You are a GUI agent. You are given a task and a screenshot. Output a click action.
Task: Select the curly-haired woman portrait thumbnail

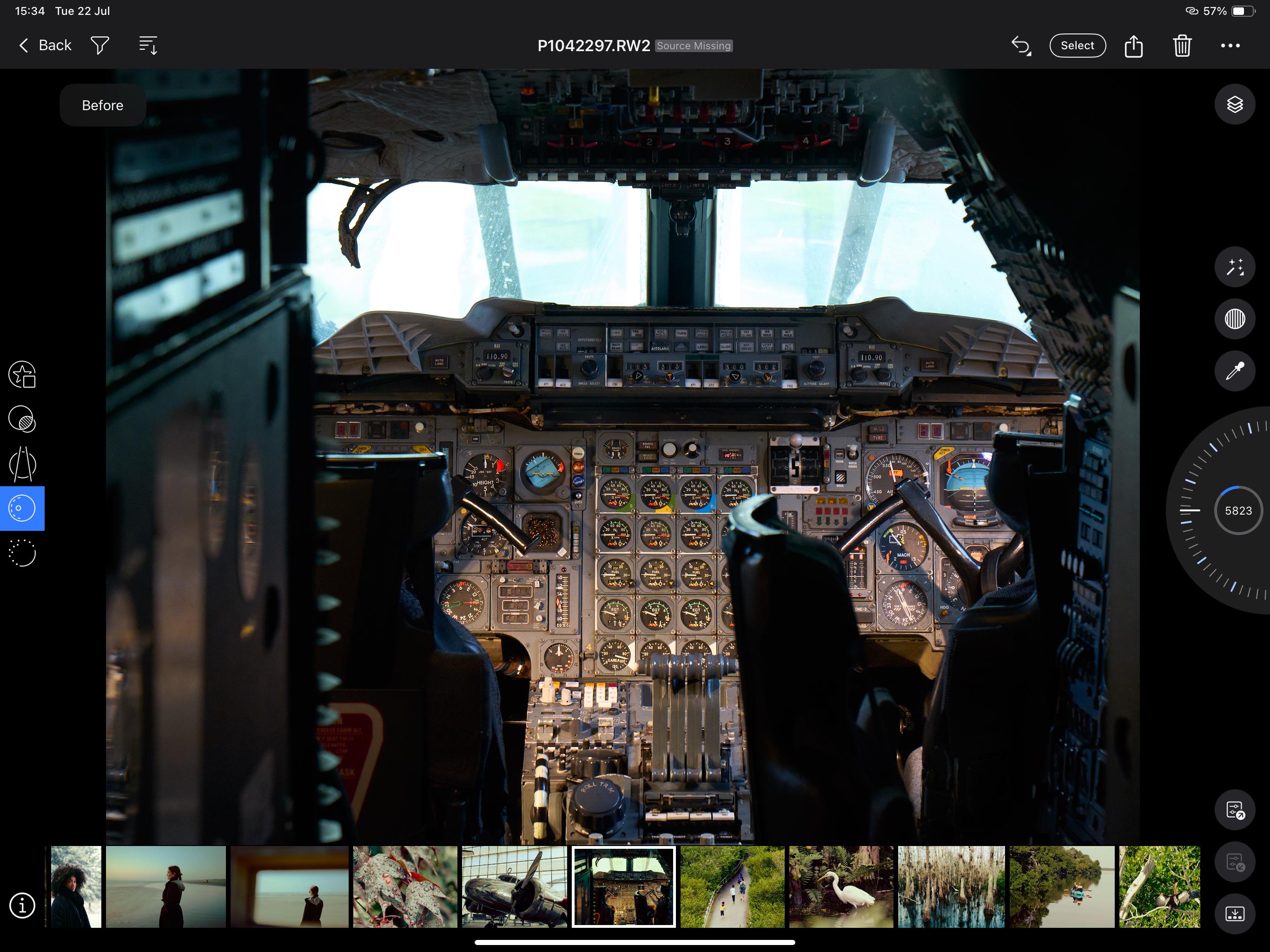click(x=76, y=886)
